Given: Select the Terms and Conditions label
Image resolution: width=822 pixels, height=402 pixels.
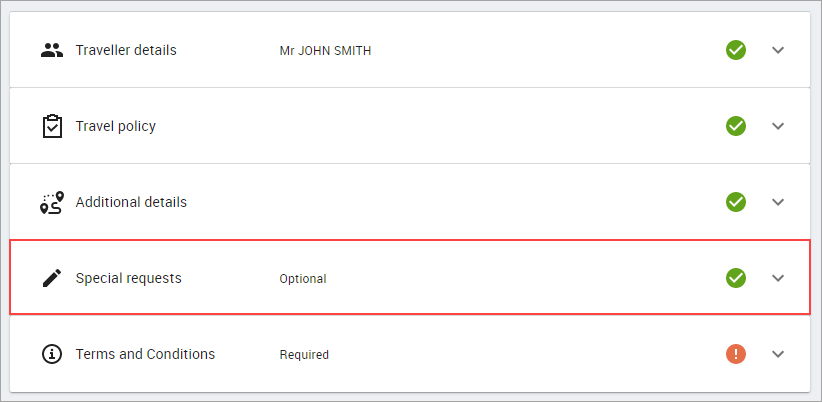Looking at the screenshot, I should pos(145,354).
